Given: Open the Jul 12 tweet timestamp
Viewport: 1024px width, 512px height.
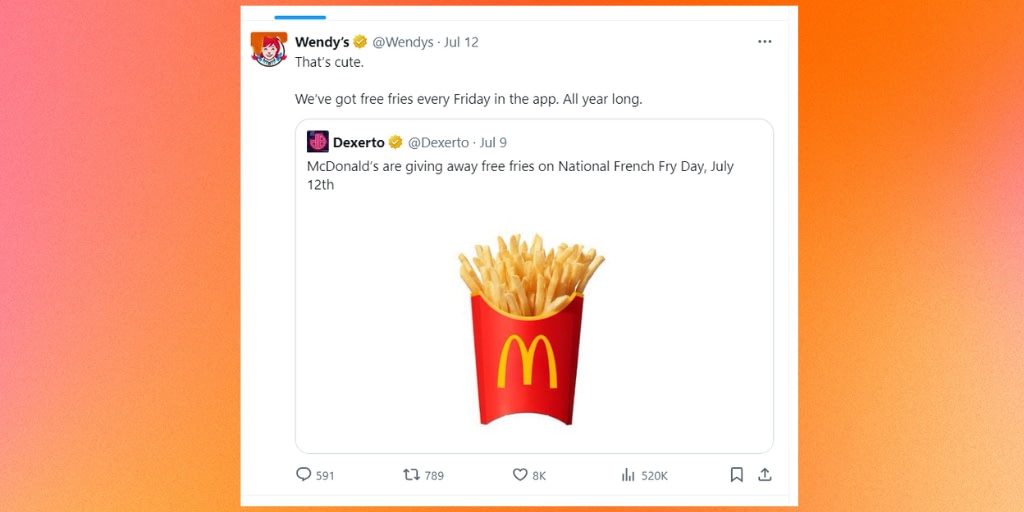Looking at the screenshot, I should pos(461,42).
